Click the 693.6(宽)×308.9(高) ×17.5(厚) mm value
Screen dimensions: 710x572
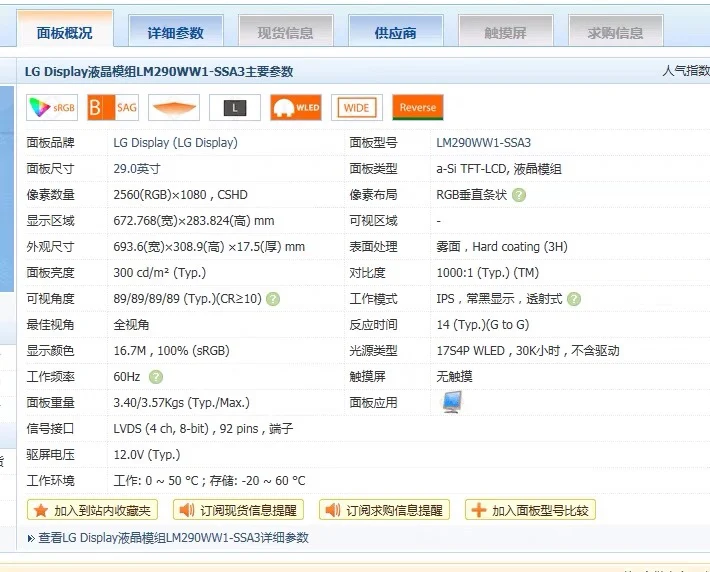coord(209,247)
